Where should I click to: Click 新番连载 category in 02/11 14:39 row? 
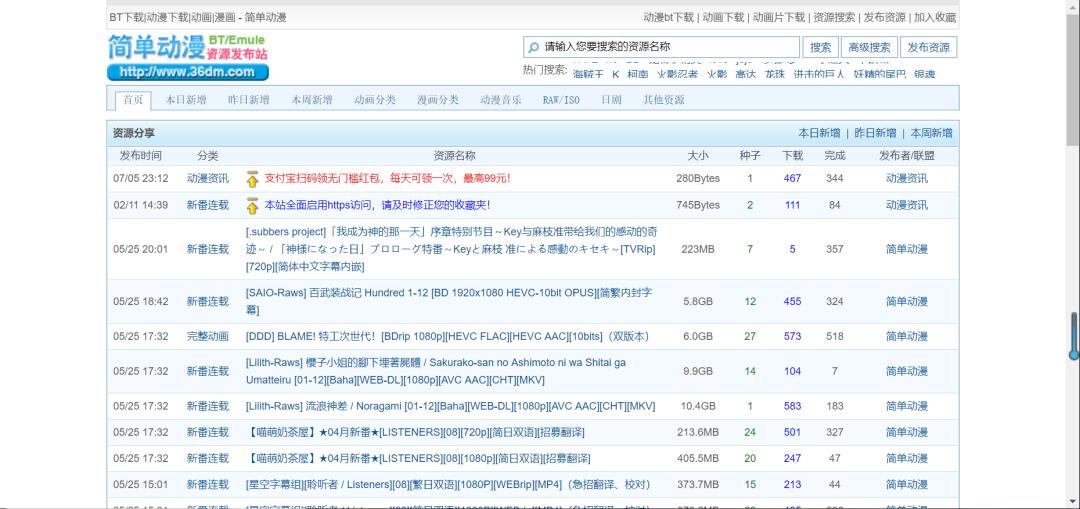(207, 205)
